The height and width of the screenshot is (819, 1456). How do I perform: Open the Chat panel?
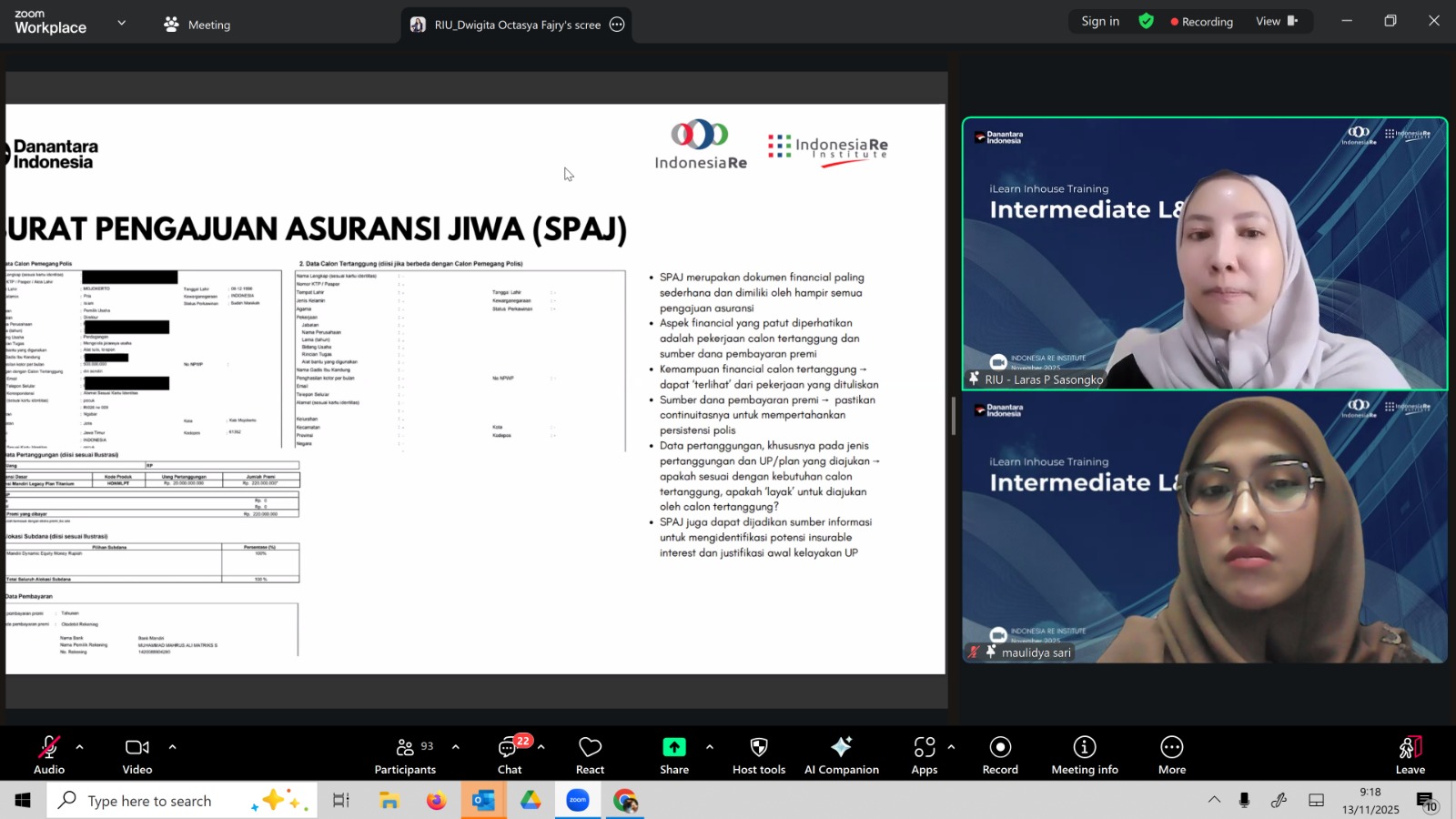[x=510, y=754]
